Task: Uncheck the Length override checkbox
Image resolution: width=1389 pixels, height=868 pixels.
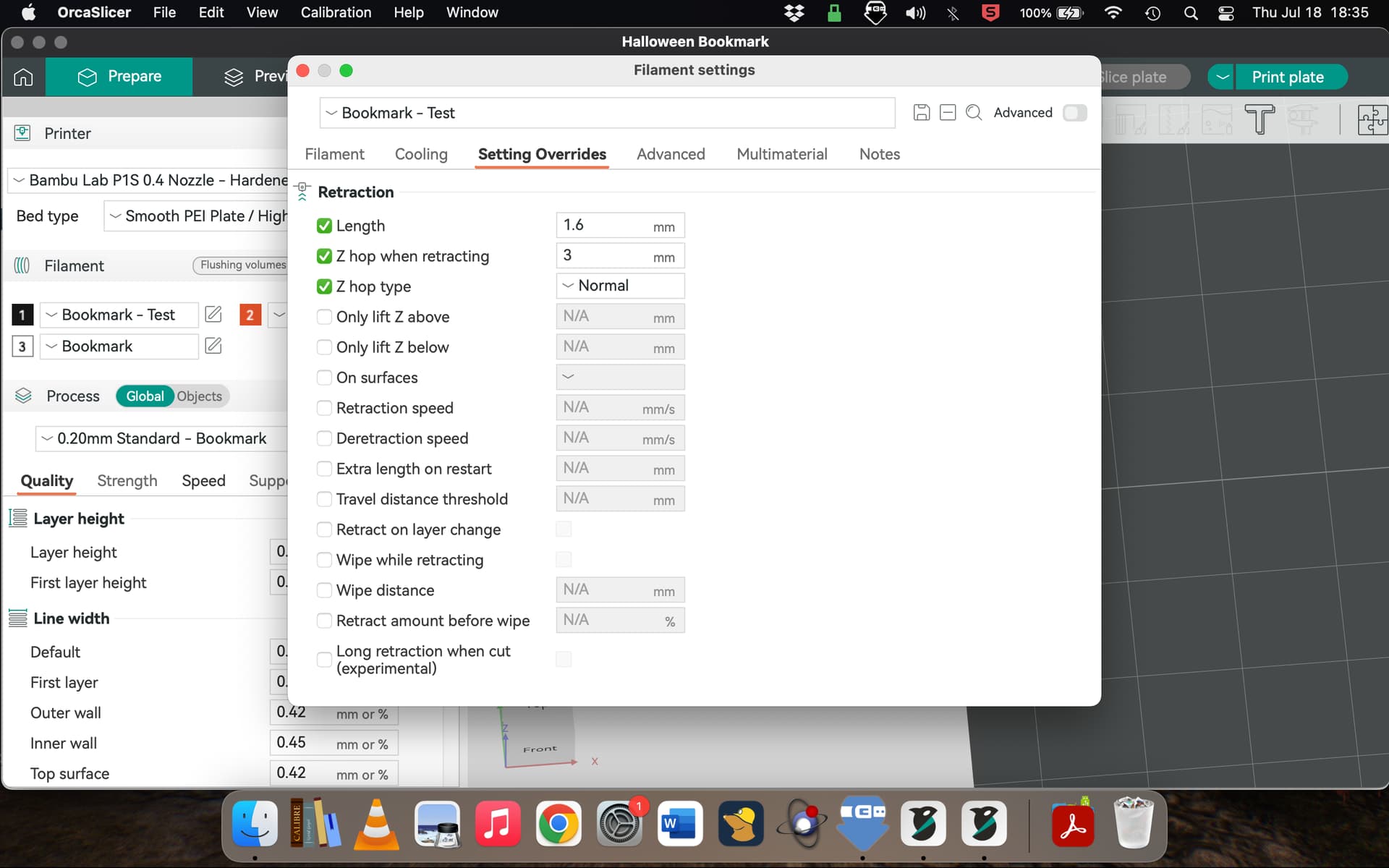Action: (324, 226)
